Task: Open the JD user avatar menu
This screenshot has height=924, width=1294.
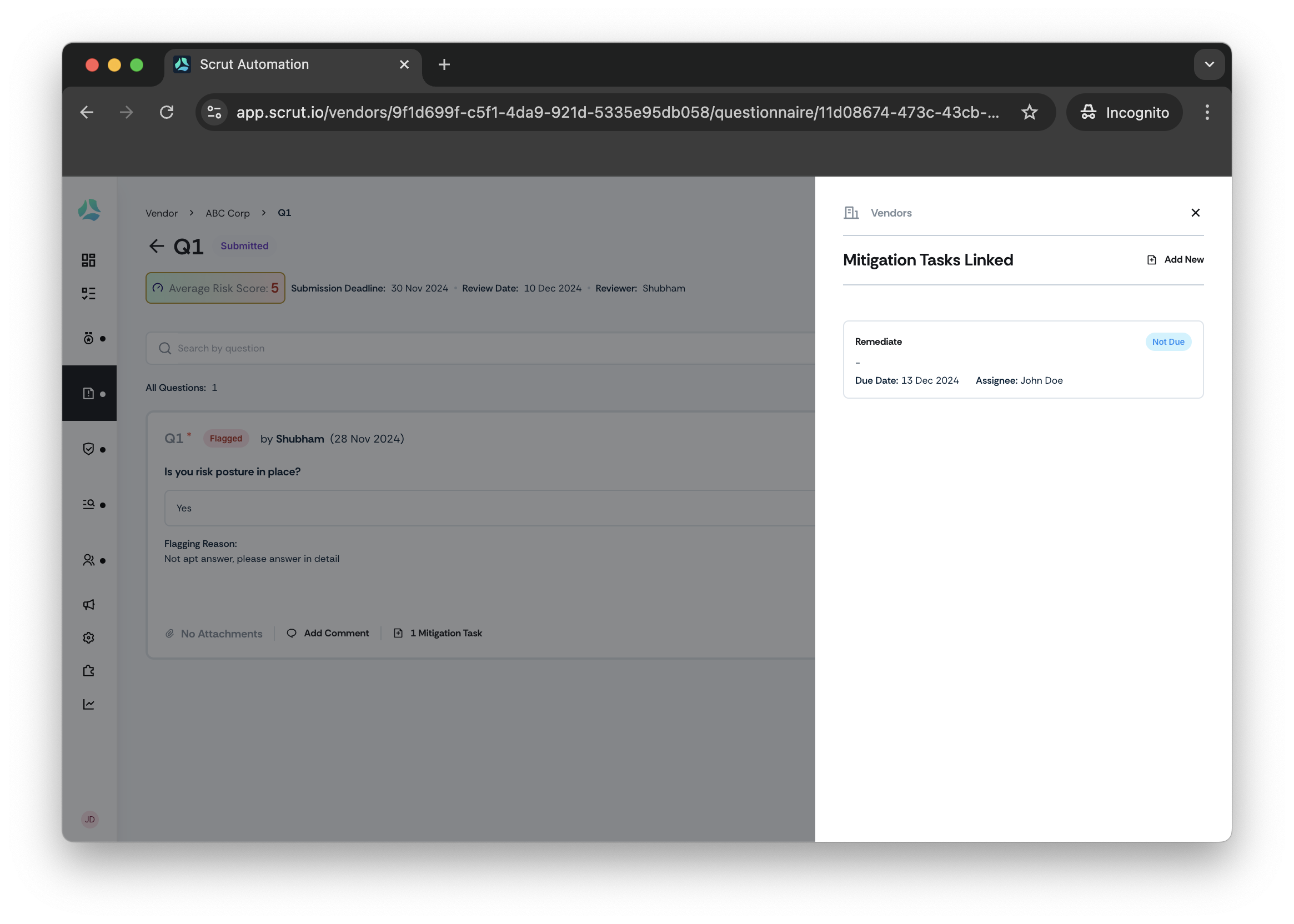Action: 89,819
